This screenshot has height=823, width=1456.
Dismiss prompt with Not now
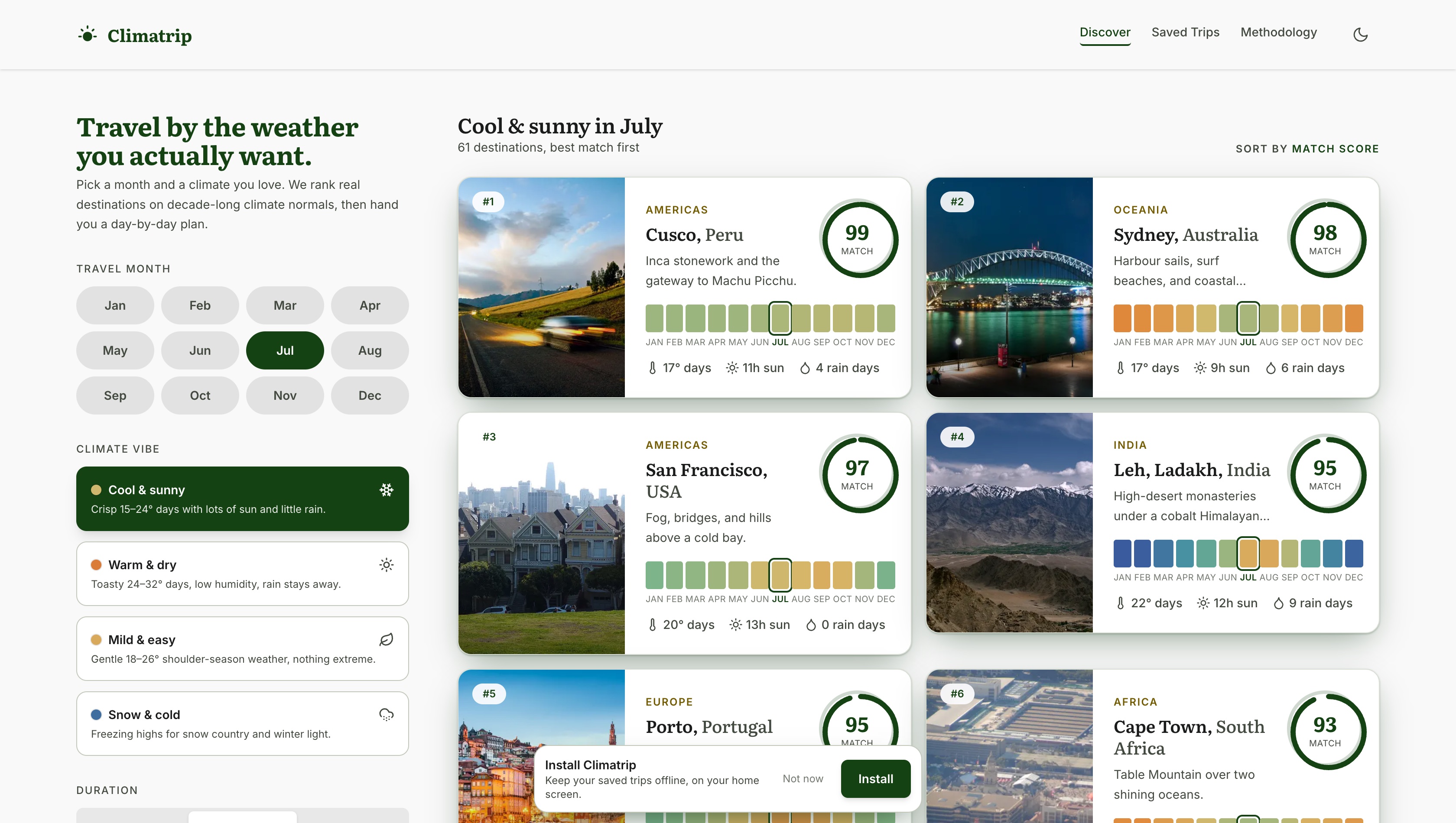tap(803, 779)
